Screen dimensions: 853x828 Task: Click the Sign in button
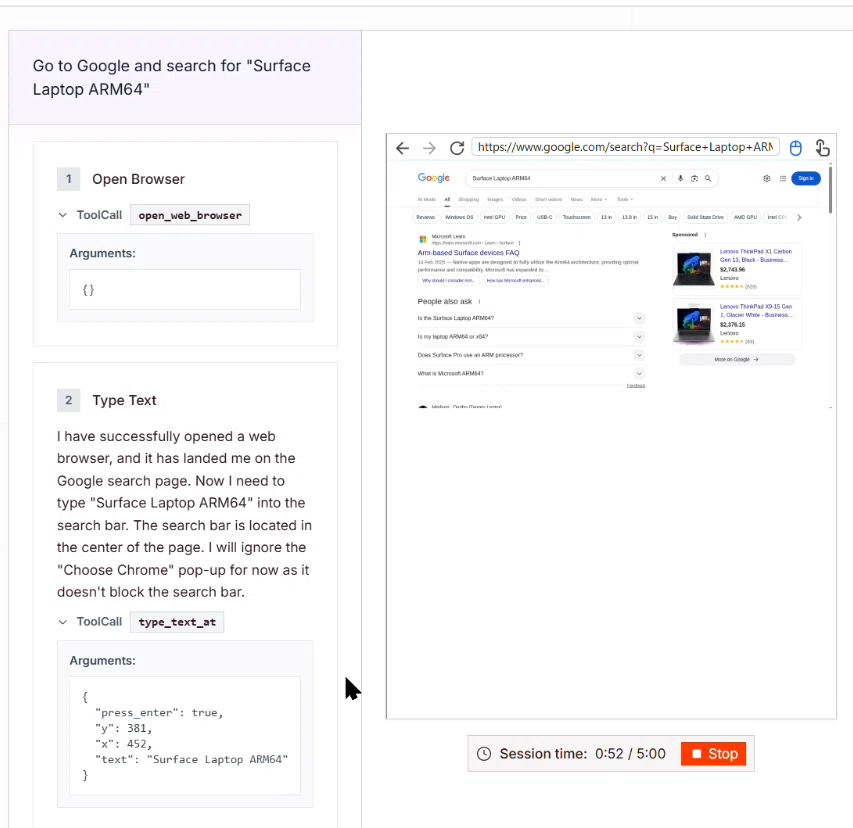click(x=806, y=178)
